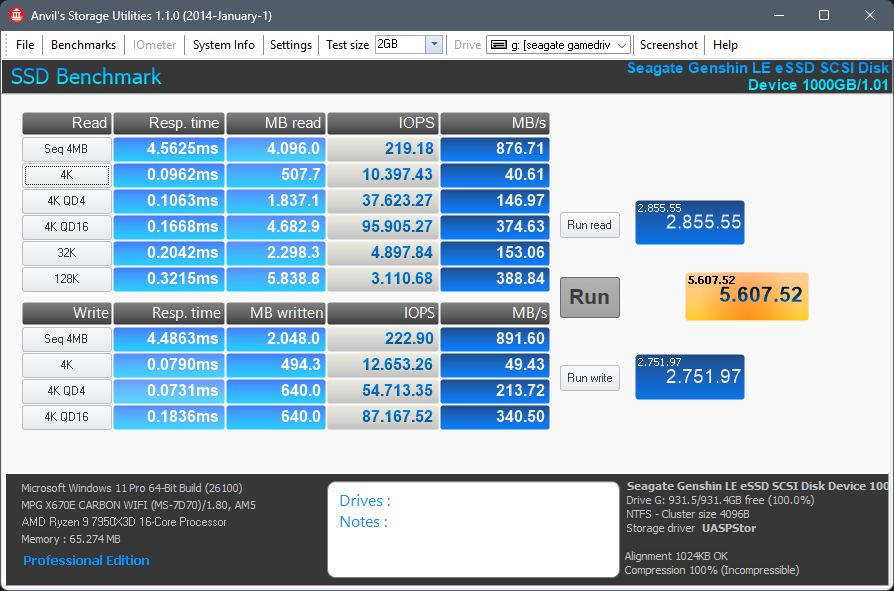Click the Screenshot toolbar button

click(x=669, y=45)
